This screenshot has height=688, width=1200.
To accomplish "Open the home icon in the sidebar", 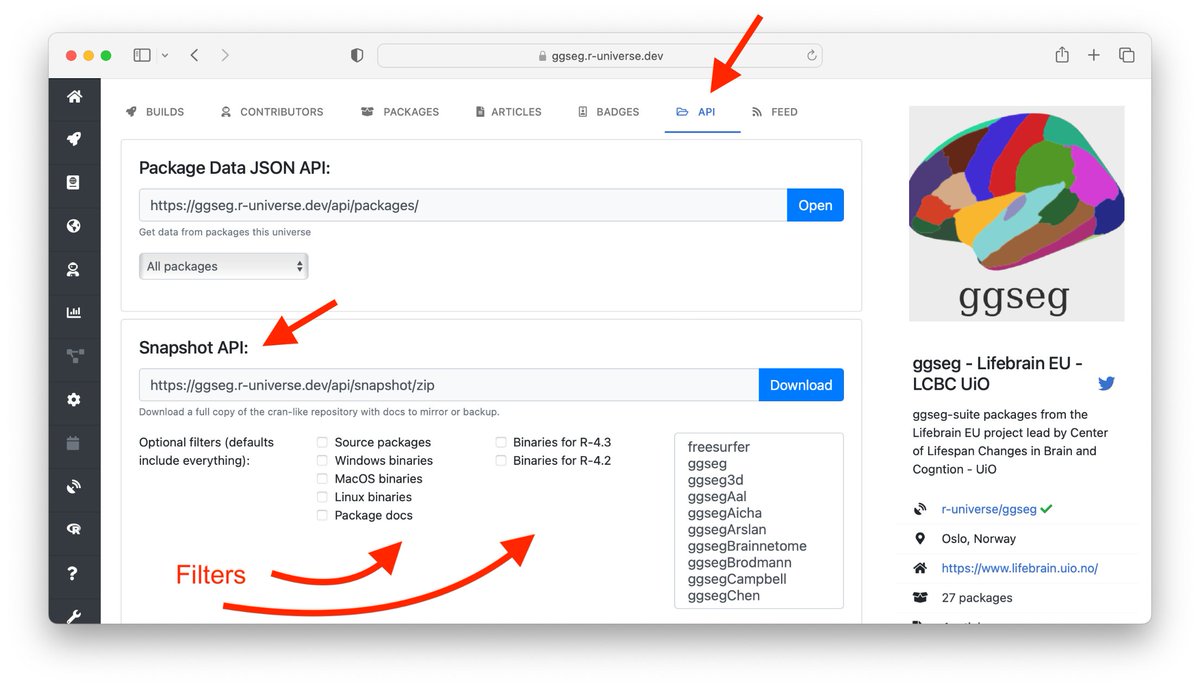I will coord(74,97).
